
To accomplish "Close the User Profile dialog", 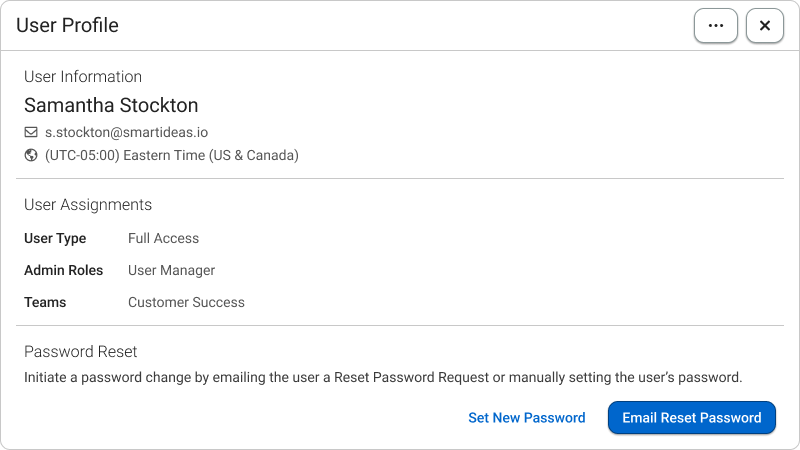I will 764,26.
